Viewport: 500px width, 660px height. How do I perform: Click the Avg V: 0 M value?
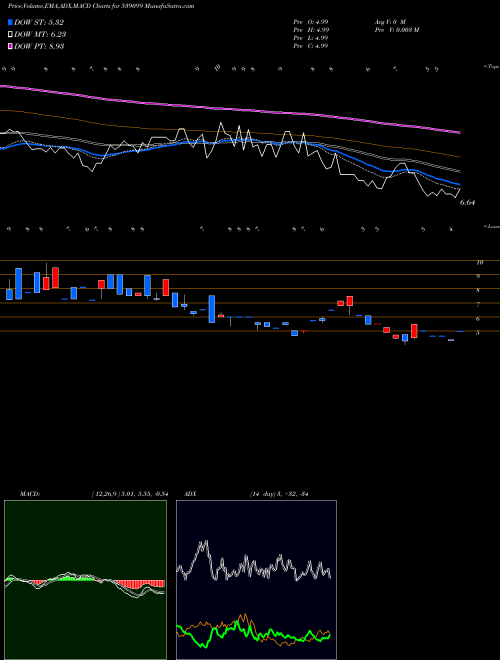tap(390, 21)
